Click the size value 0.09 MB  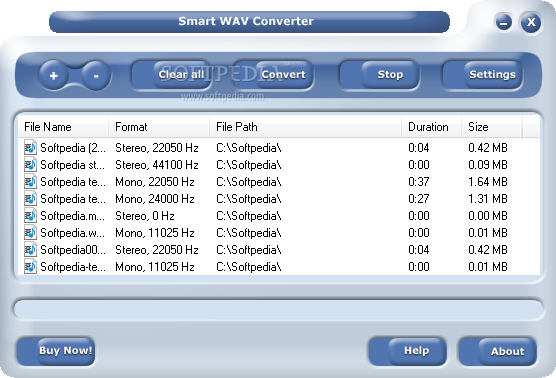tap(488, 165)
